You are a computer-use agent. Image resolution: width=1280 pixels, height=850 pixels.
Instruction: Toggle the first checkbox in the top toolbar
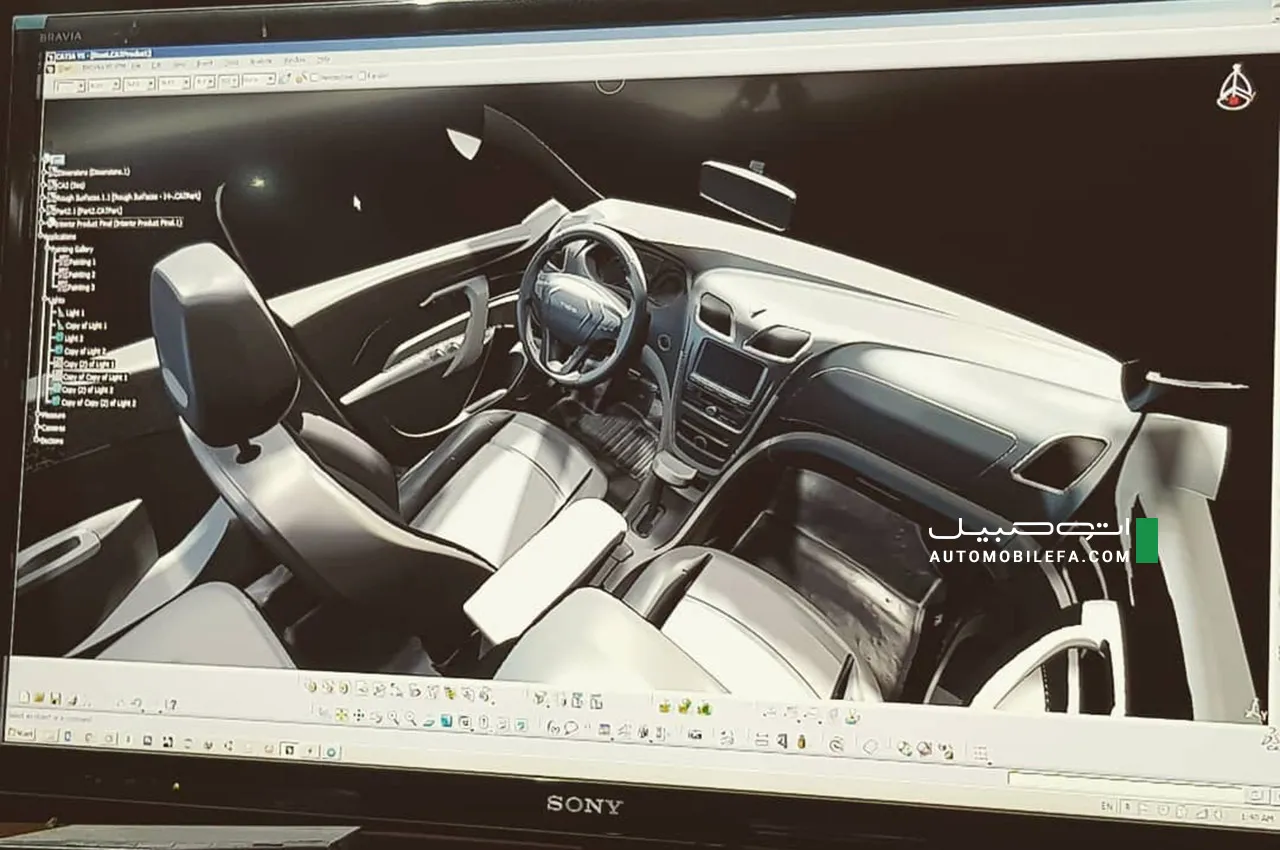pos(314,77)
